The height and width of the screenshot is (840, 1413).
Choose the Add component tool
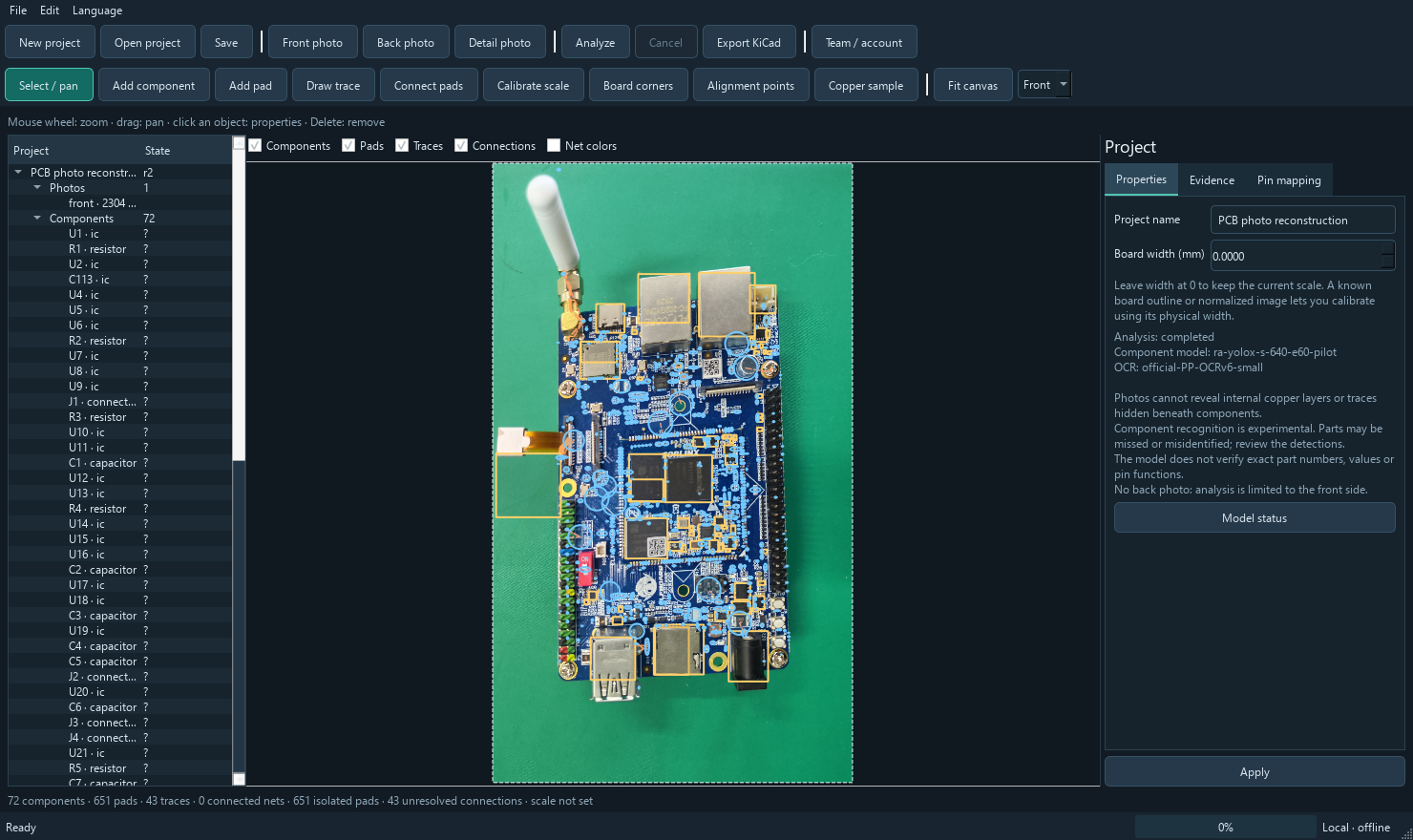pos(154,86)
